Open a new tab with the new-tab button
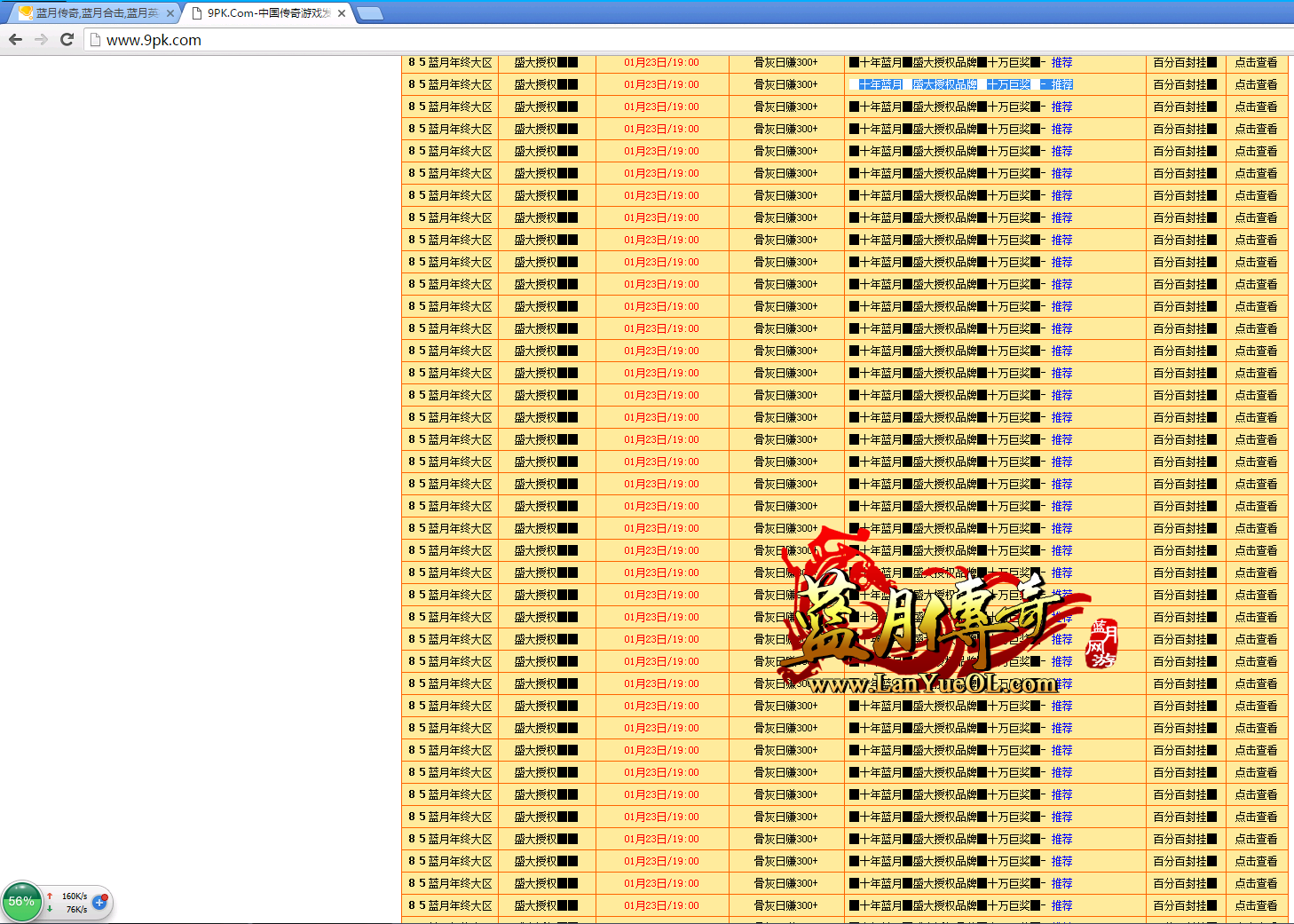Viewport: 1294px width, 924px height. pyautogui.click(x=369, y=13)
